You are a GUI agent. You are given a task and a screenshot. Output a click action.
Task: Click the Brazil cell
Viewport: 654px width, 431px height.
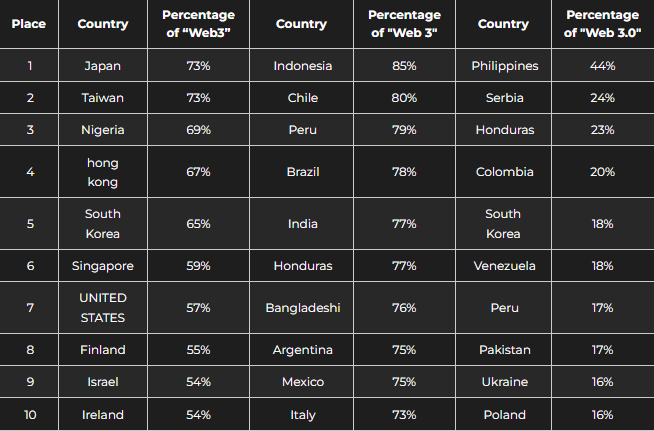click(303, 172)
